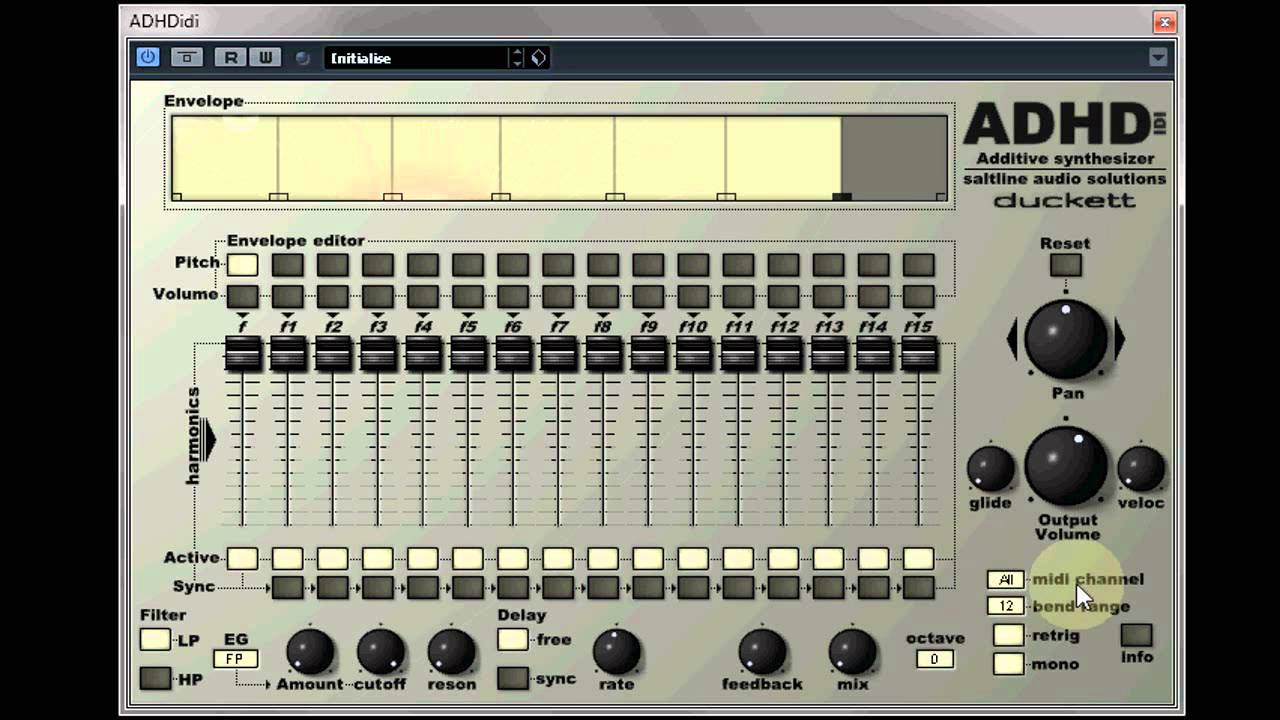Screen dimensions: 1280x720
Task: Click the delay feedback knob
Action: (x=762, y=652)
